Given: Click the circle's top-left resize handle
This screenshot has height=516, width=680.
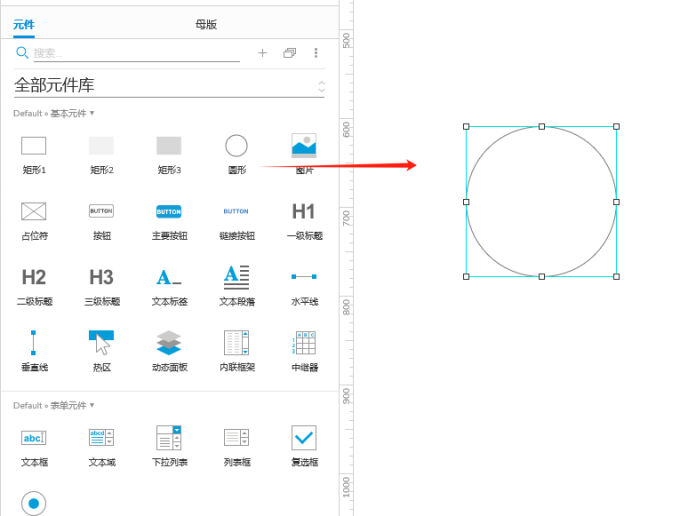Looking at the screenshot, I should click(466, 127).
